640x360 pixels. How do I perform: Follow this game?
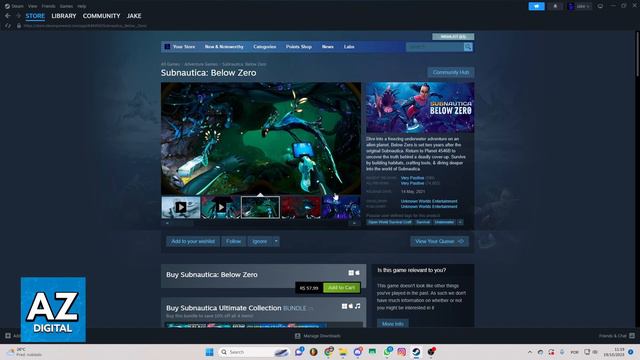coord(233,241)
